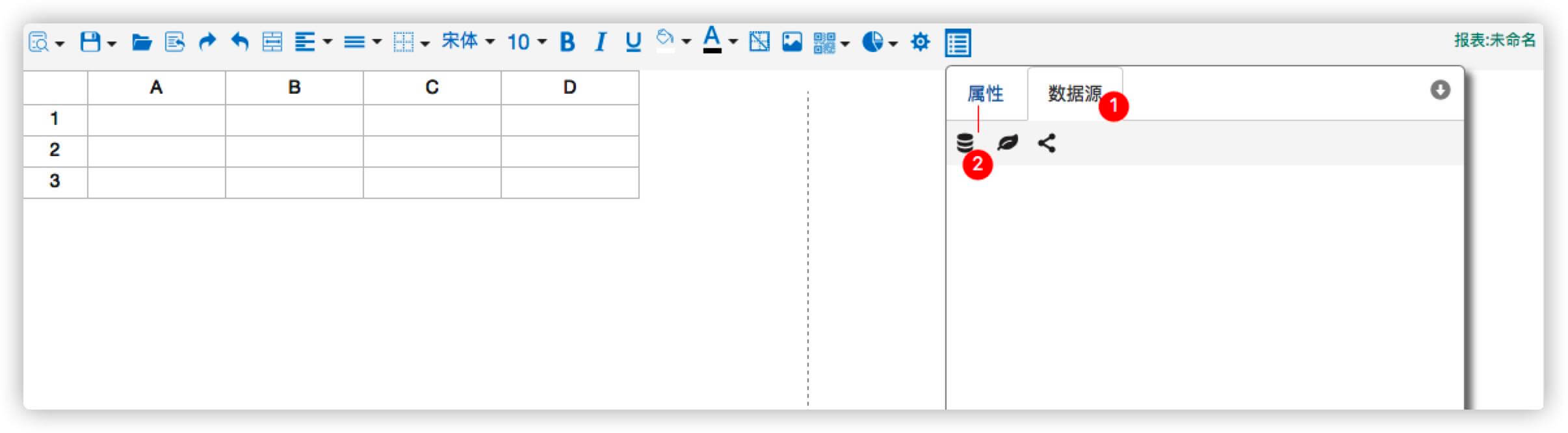Add database connection with the database icon
1568x433 pixels.
point(965,143)
